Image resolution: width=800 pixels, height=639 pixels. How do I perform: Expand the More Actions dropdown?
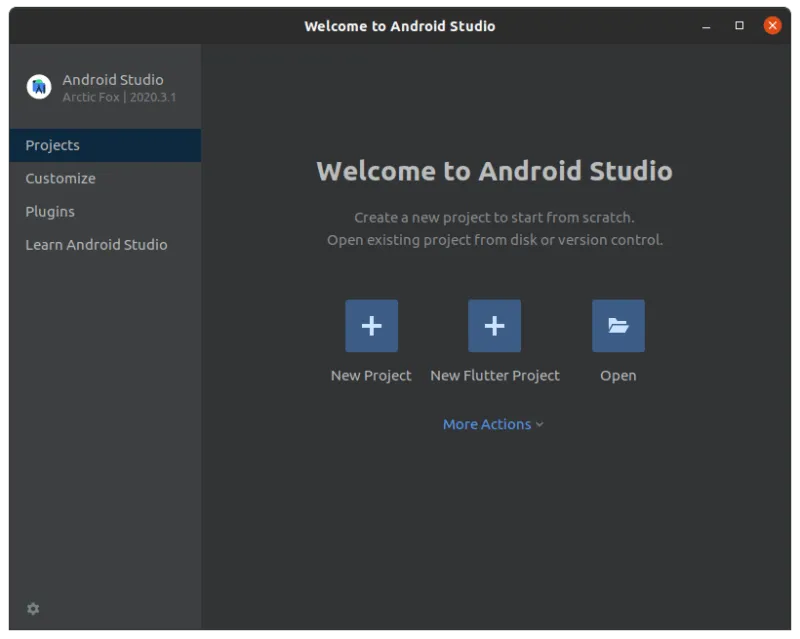coord(487,424)
